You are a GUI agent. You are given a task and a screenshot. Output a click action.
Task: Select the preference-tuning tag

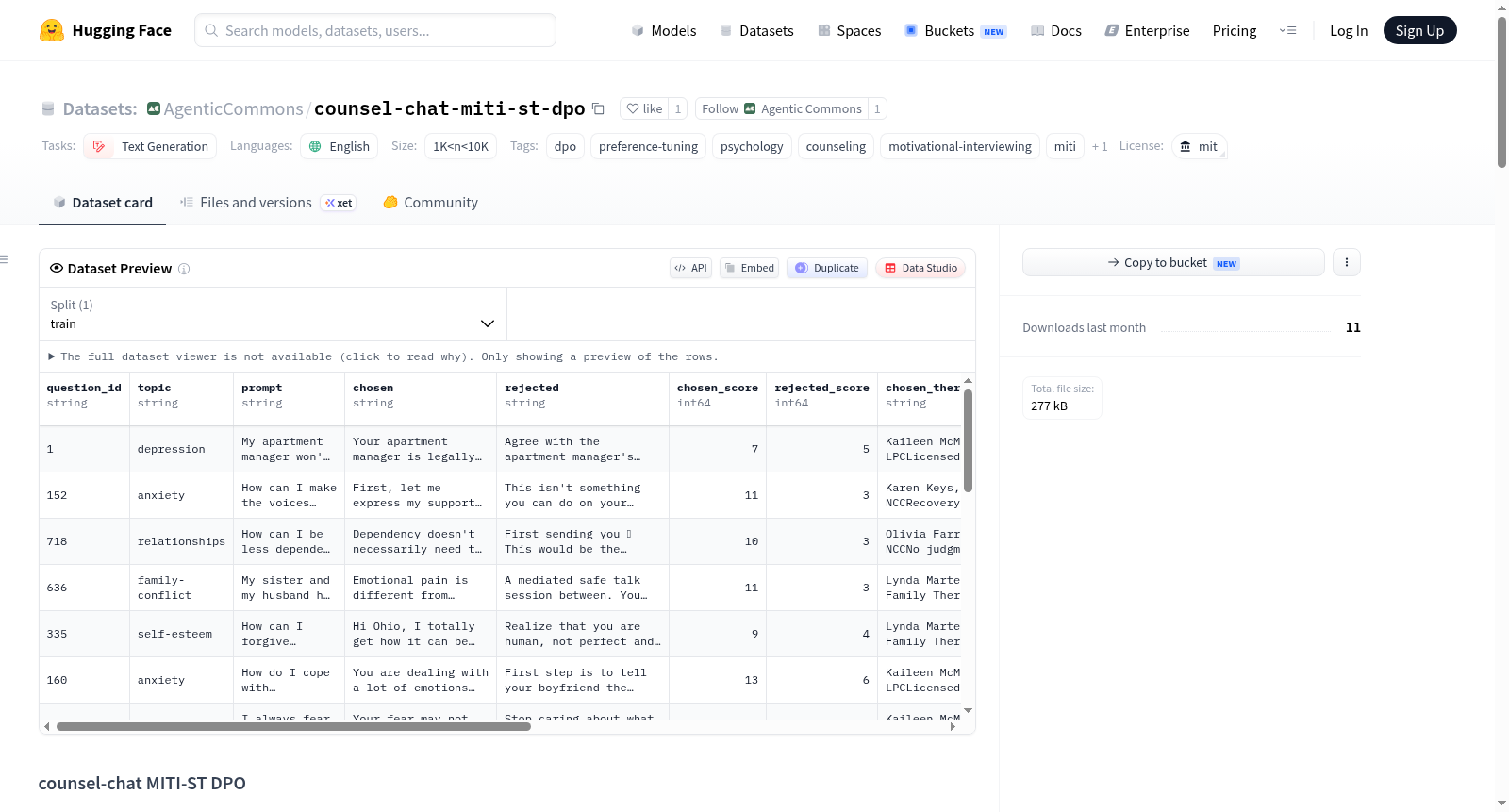pyautogui.click(x=648, y=146)
